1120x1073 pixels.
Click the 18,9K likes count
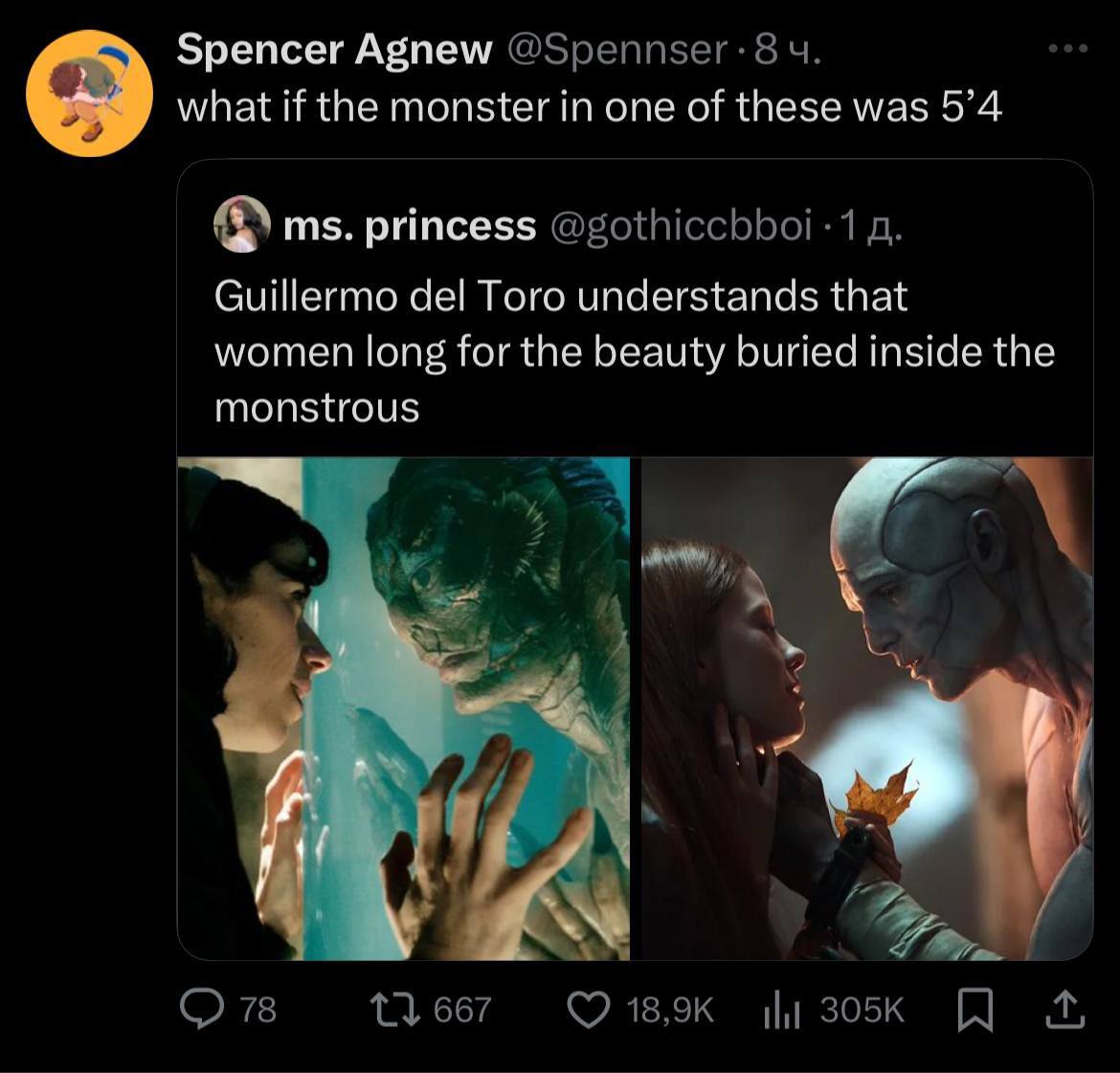[x=670, y=1010]
